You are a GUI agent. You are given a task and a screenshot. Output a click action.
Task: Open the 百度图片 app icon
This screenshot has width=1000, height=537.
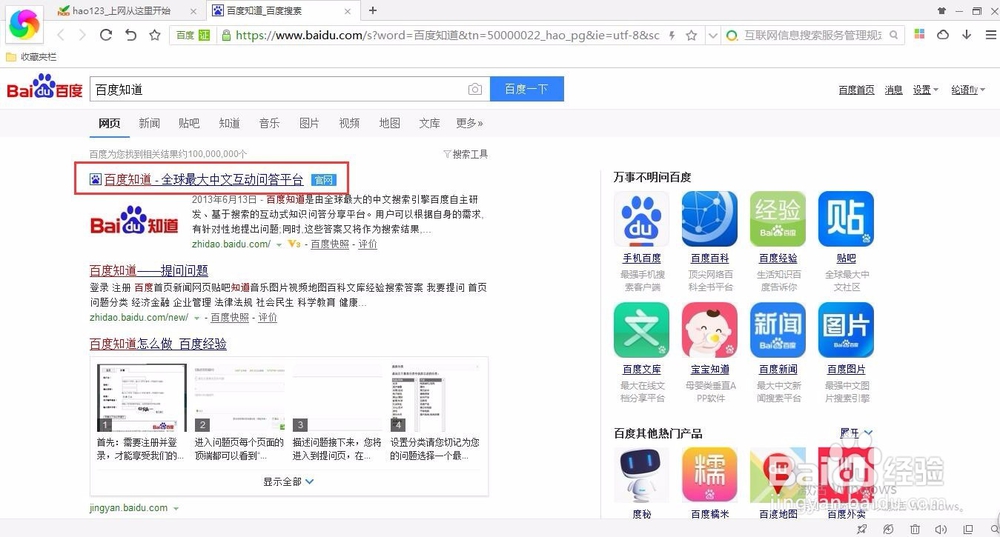coord(846,330)
